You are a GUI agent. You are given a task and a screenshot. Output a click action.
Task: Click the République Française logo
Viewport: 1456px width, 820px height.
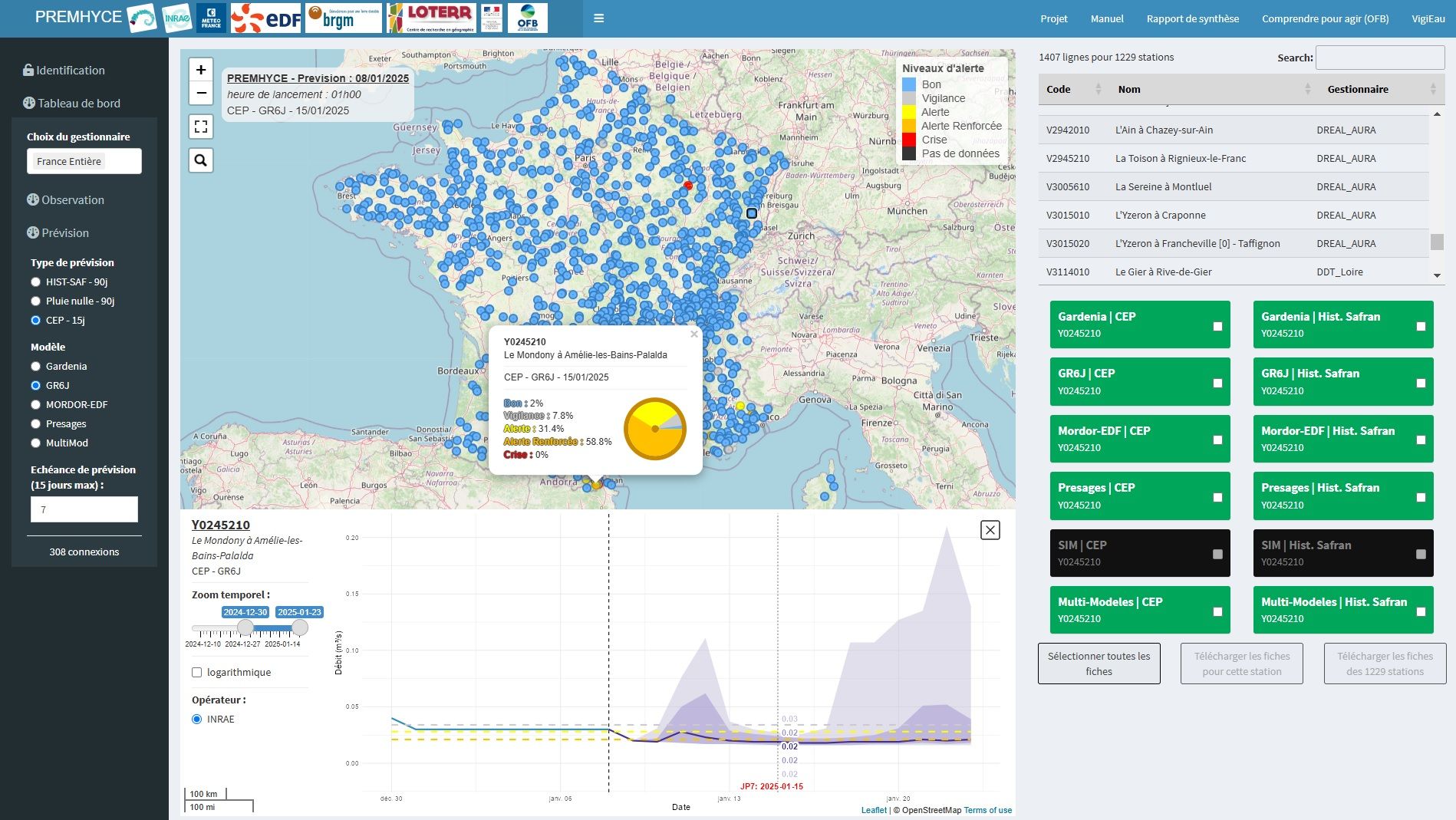(x=492, y=18)
